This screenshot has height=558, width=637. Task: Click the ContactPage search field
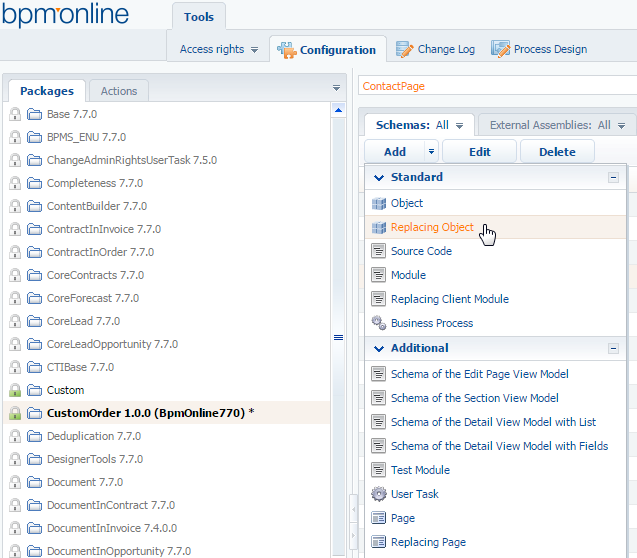click(x=498, y=86)
